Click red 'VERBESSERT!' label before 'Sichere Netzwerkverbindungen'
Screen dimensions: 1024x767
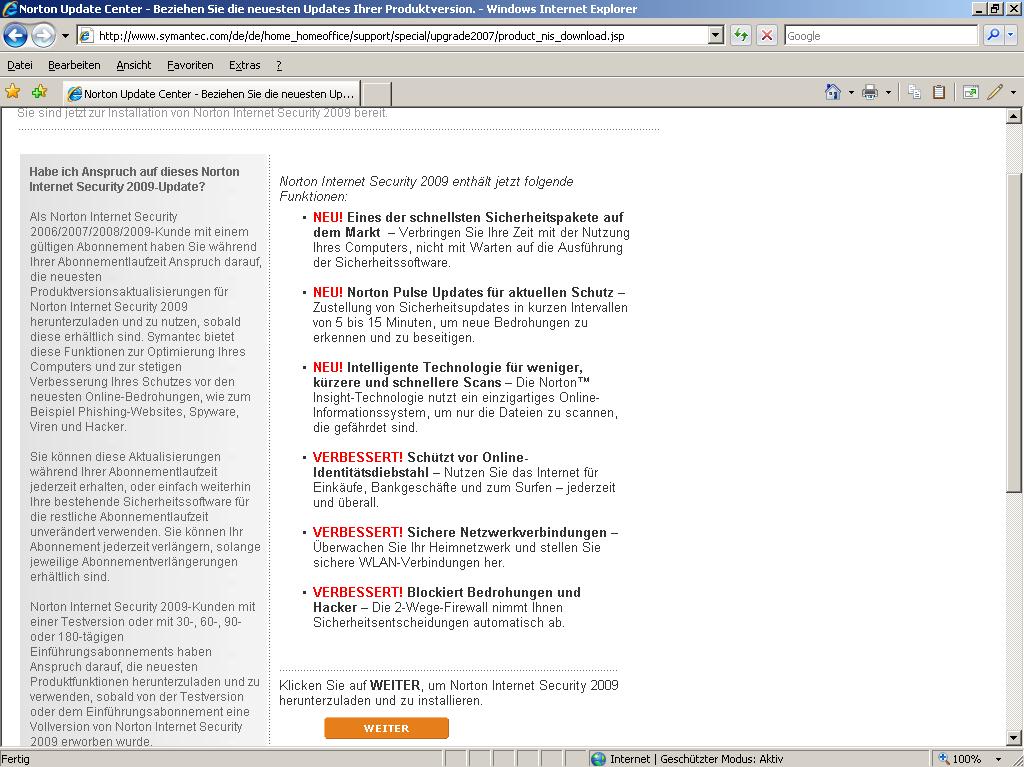point(358,532)
